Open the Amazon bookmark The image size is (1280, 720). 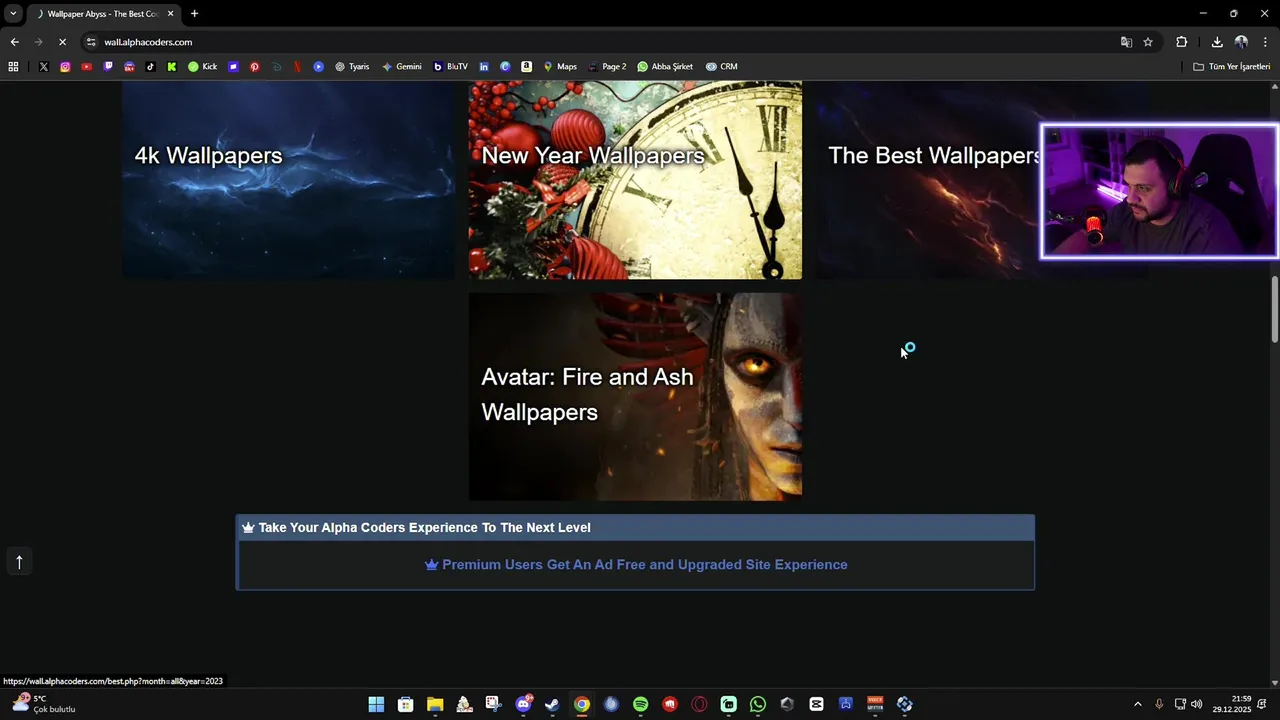point(526,67)
